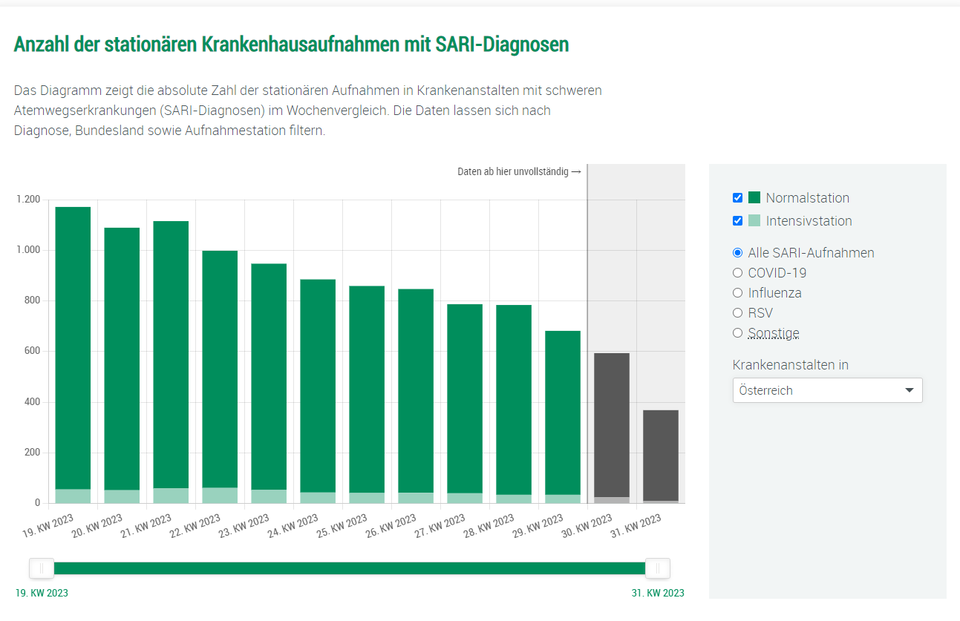Click the left handle of the week slider

tap(42, 568)
